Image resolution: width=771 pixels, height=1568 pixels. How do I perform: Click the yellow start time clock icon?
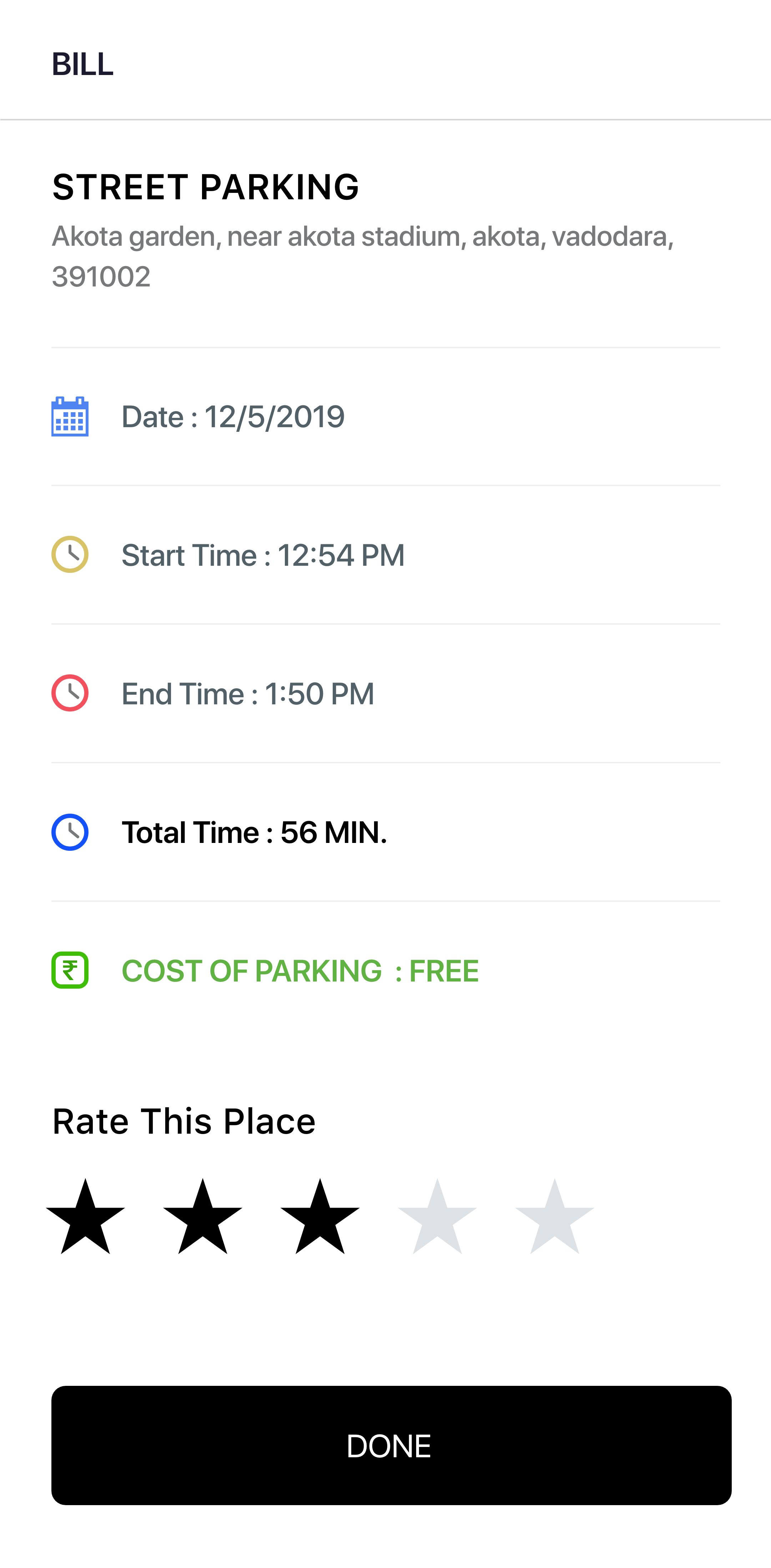70,555
